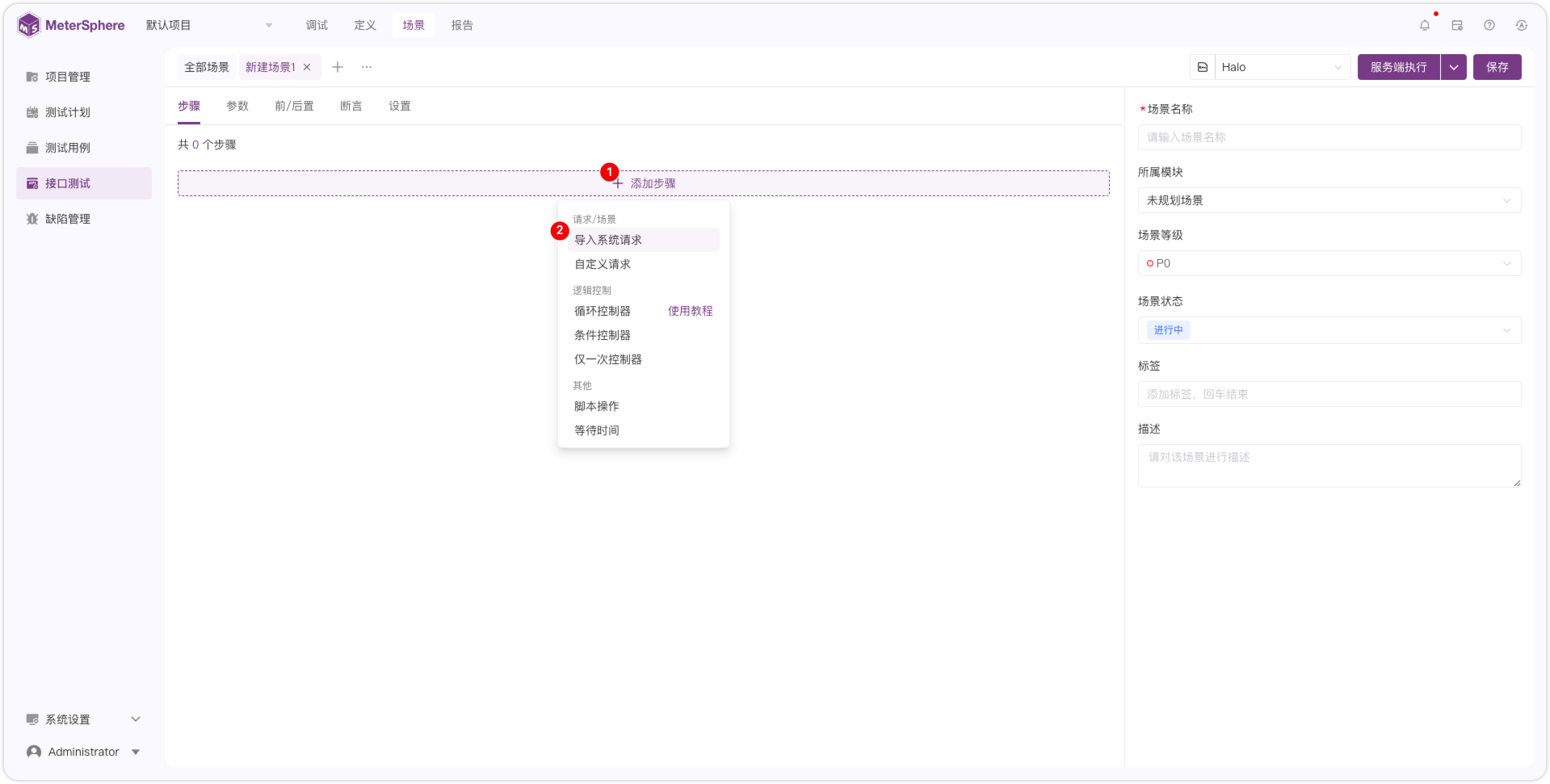Expand the 默认项目 project selector
This screenshot has width=1550, height=784.
[x=209, y=25]
